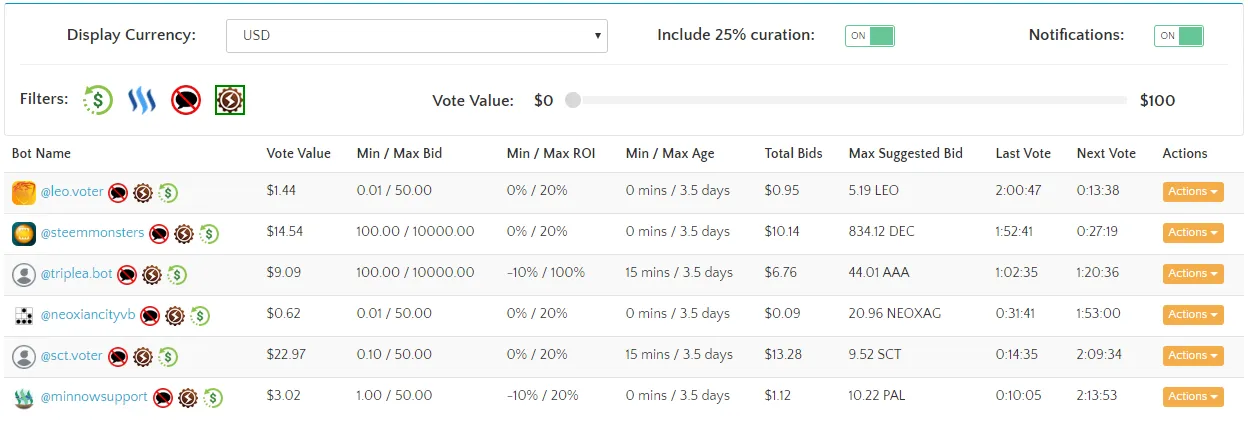The height and width of the screenshot is (422, 1248).
Task: Click the Vote Value slider handle
Action: coord(572,100)
